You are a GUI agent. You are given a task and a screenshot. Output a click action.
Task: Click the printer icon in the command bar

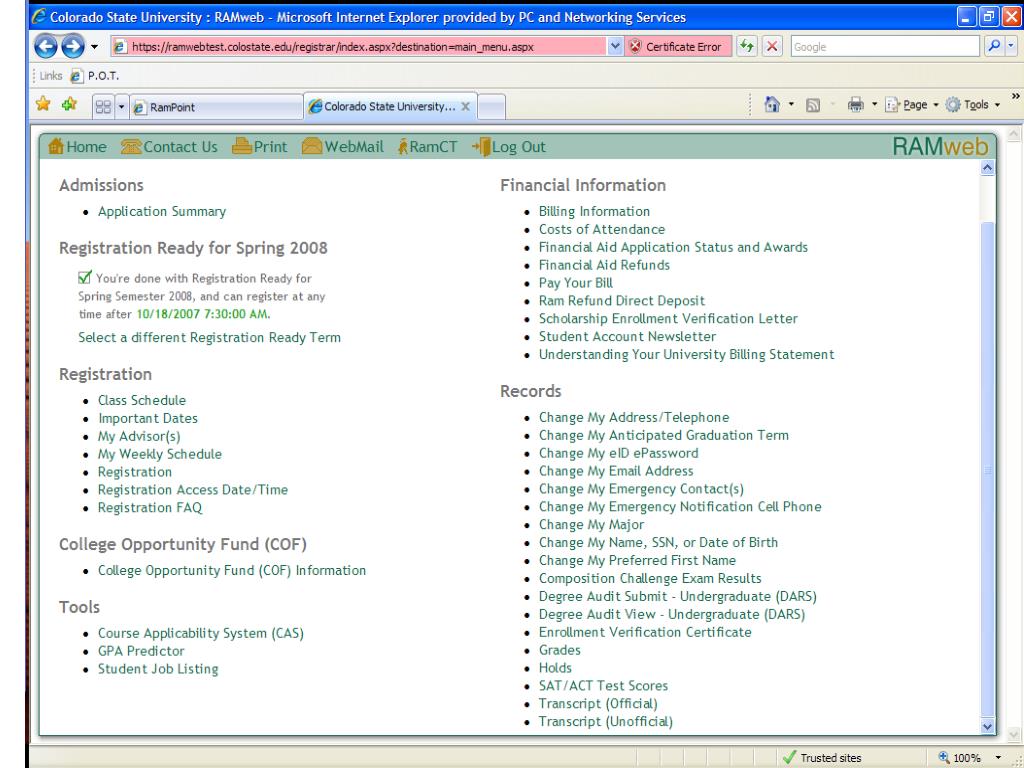[856, 104]
